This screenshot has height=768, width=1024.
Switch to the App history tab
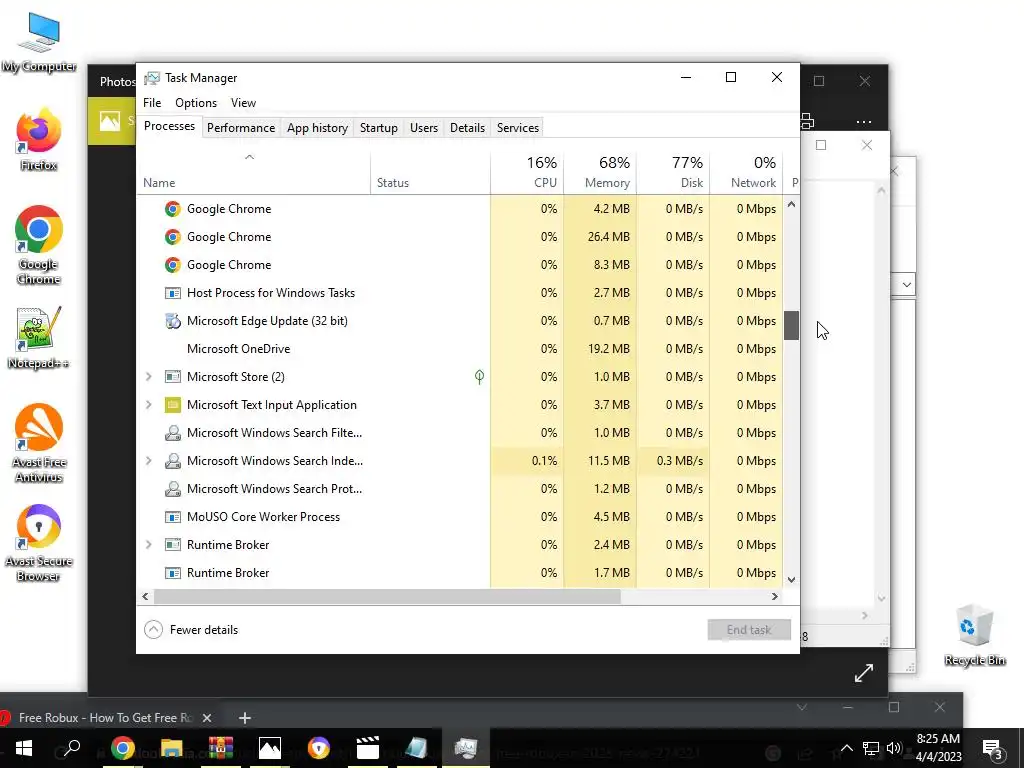[x=317, y=128]
